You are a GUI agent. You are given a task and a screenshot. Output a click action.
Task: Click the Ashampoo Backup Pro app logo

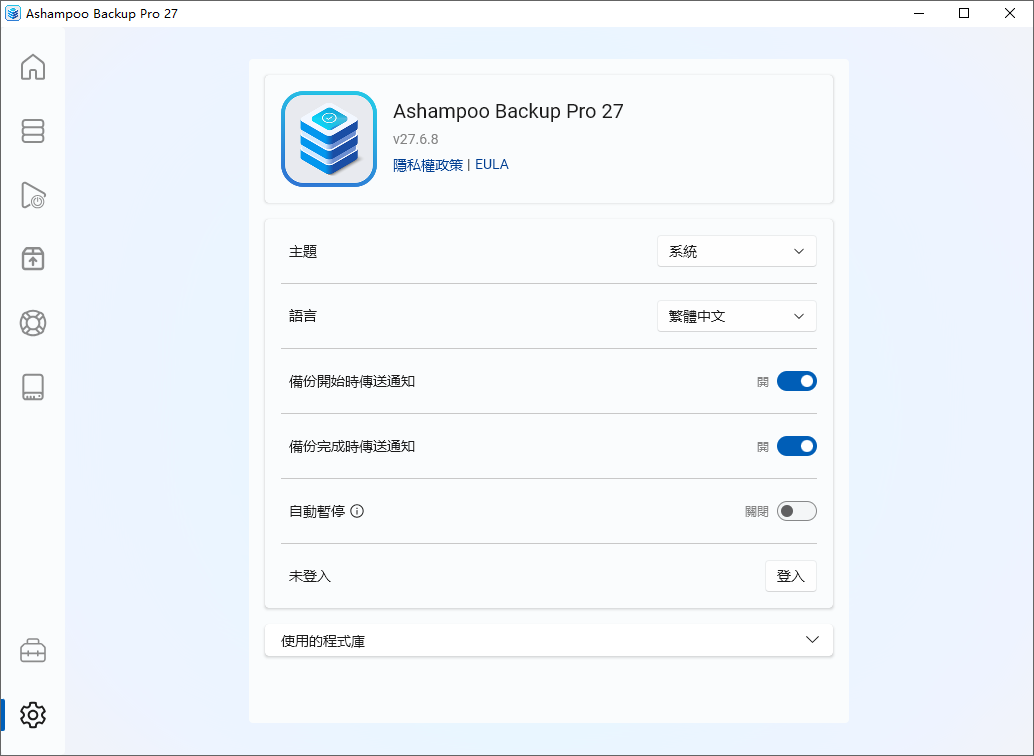tap(329, 139)
